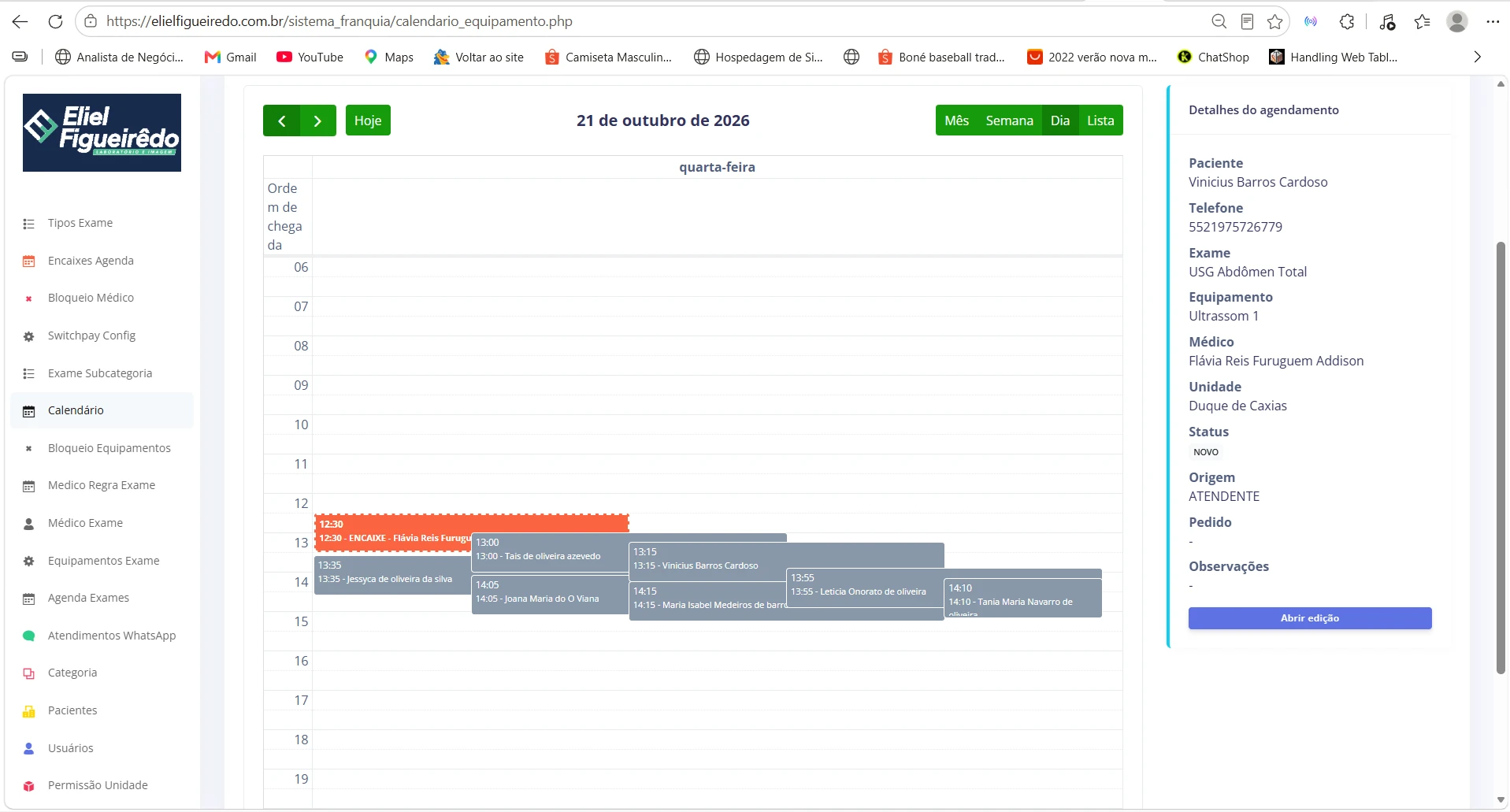Image resolution: width=1510 pixels, height=812 pixels.
Task: Open the browser zoom magnifier icon
Action: pyautogui.click(x=1219, y=21)
